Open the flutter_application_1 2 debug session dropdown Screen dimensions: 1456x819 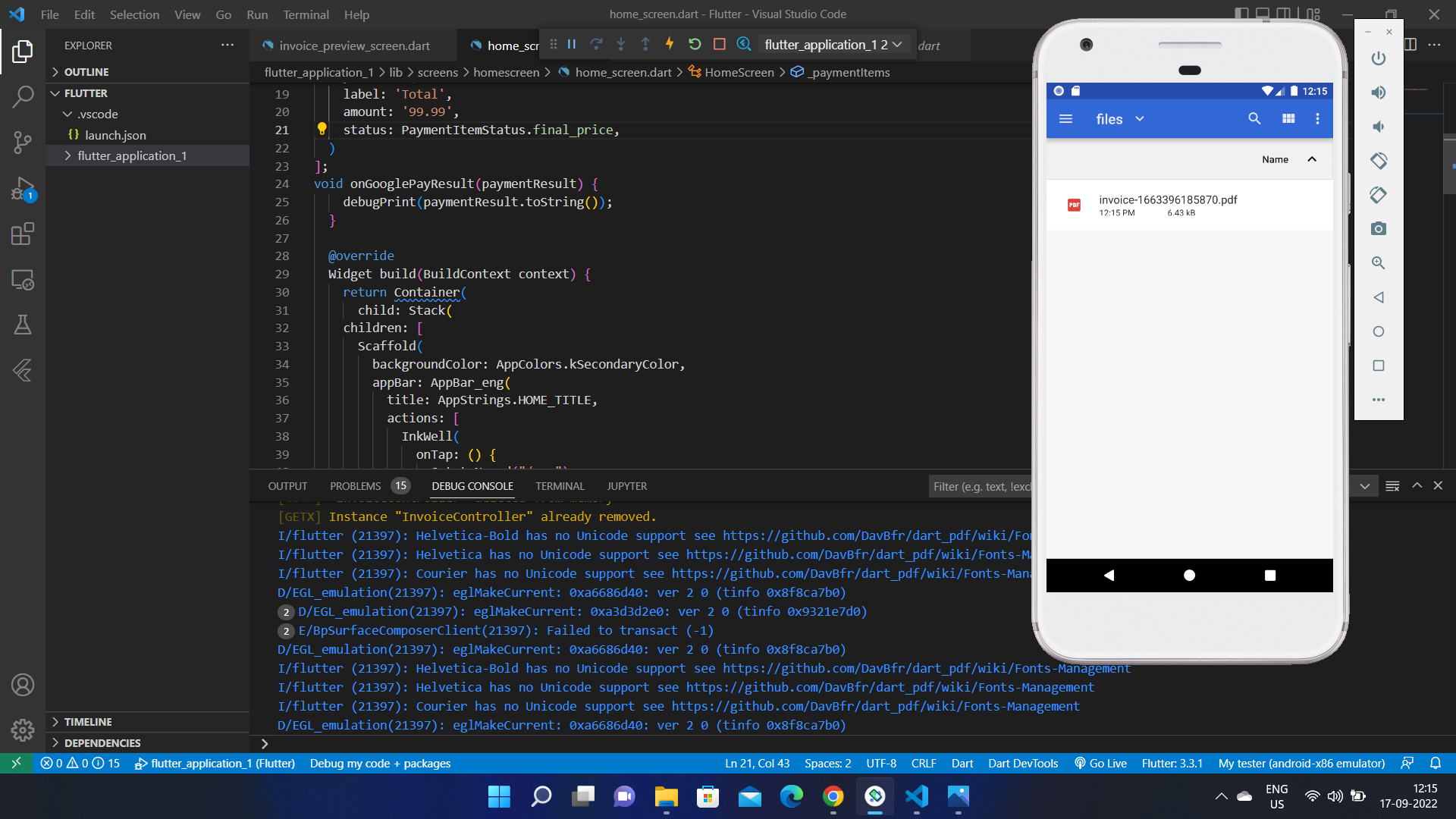(833, 45)
